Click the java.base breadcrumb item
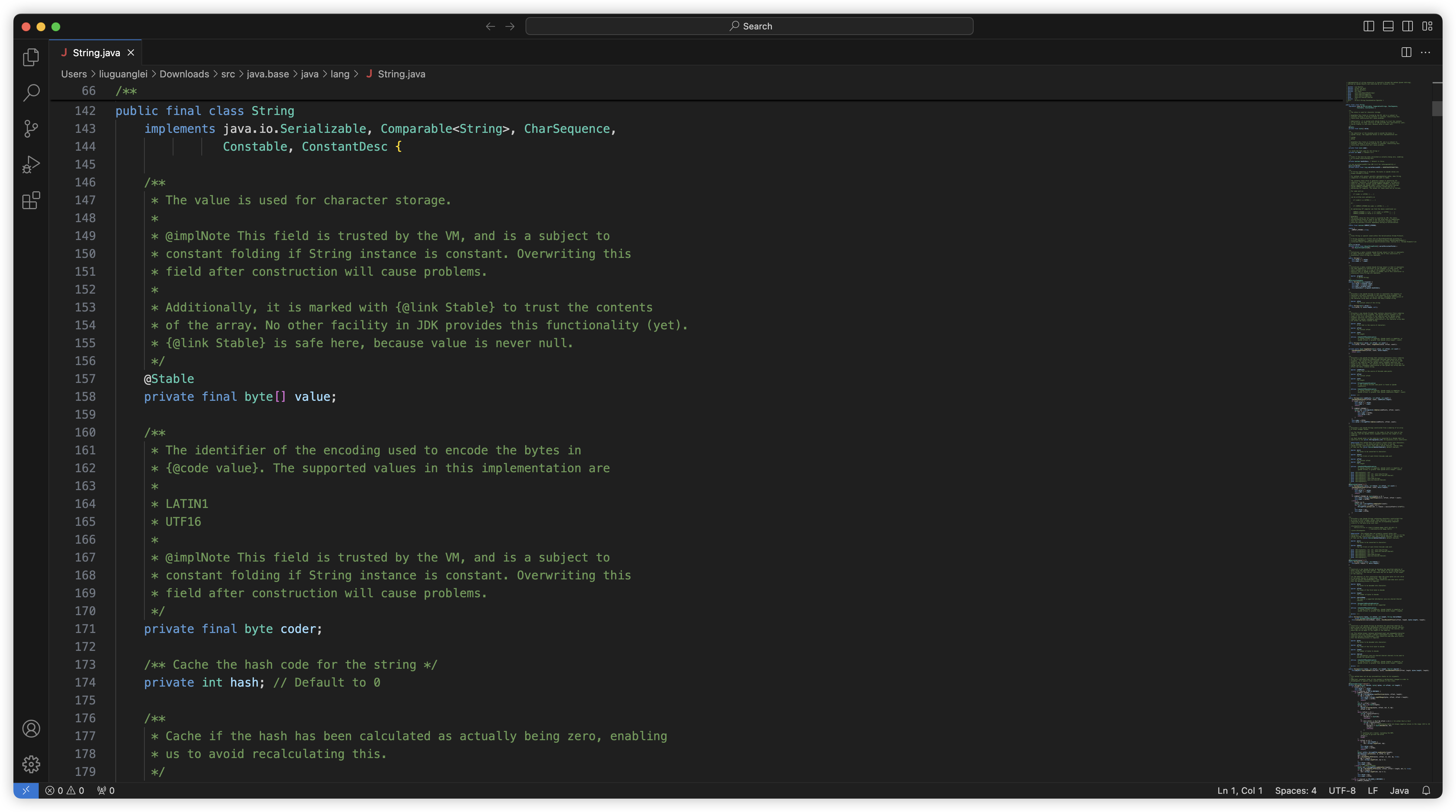The image size is (1456, 812). coord(267,74)
